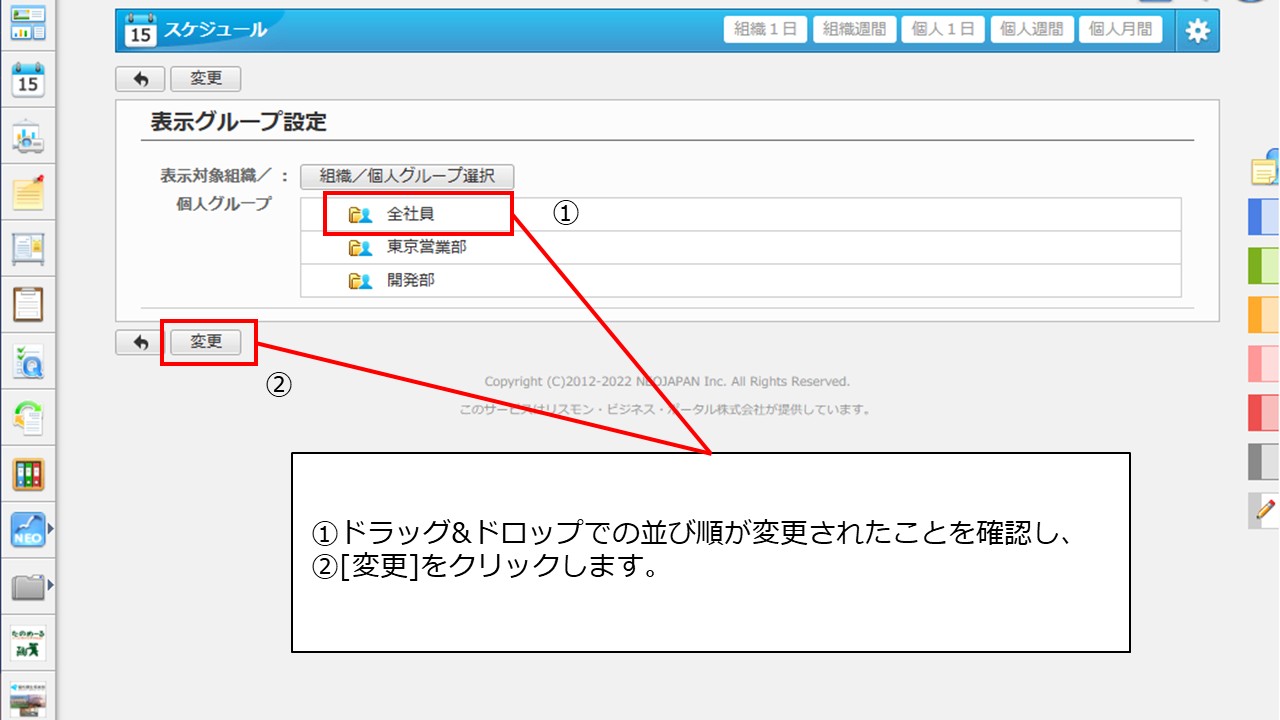Pick the pink sticky note color
This screenshot has height=720, width=1280.
[1264, 363]
